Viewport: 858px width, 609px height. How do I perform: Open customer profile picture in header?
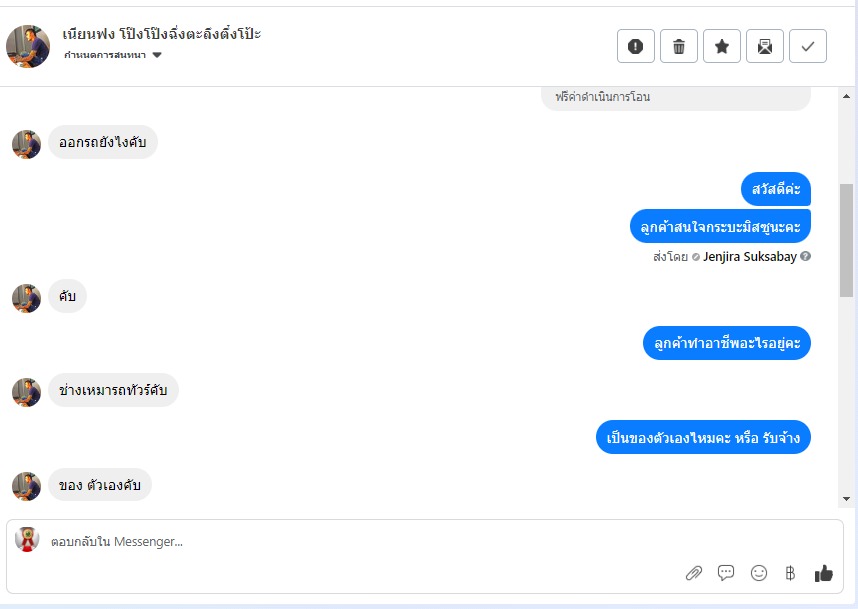(28, 46)
